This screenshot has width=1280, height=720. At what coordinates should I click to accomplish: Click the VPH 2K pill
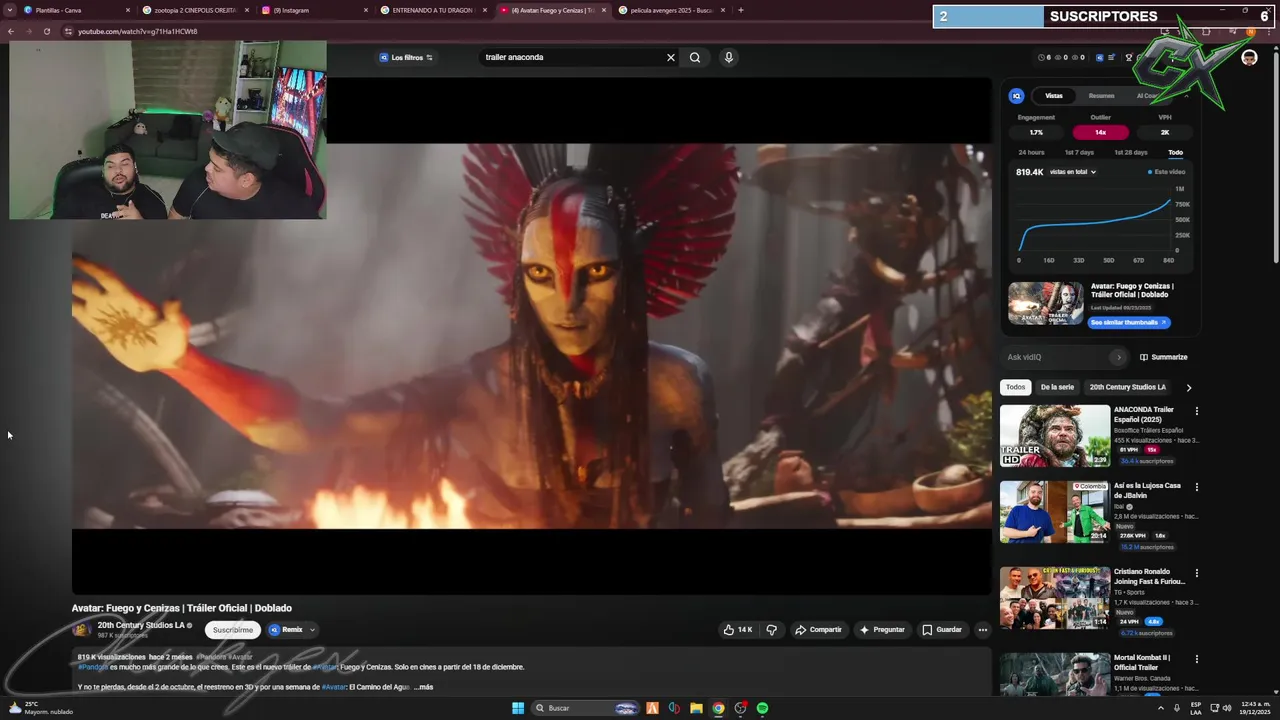coord(1165,132)
